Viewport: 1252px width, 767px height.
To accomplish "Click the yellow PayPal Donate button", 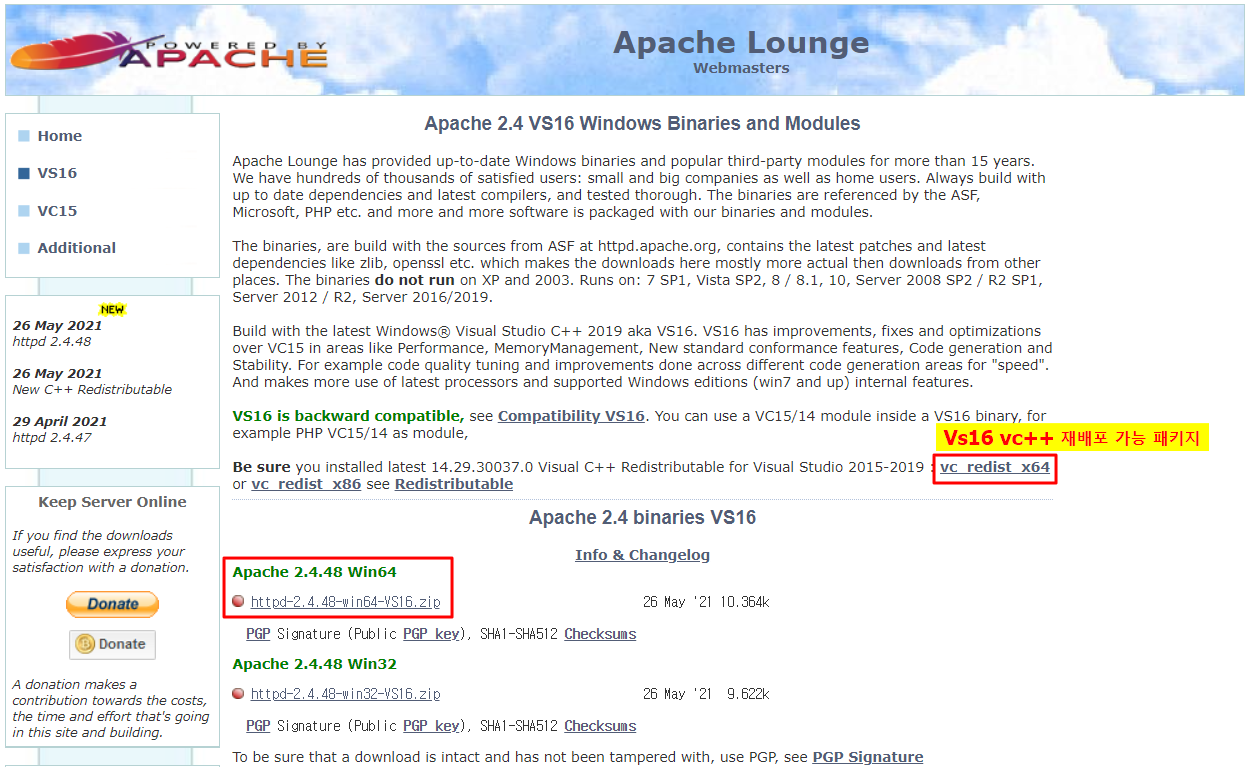I will tap(112, 604).
